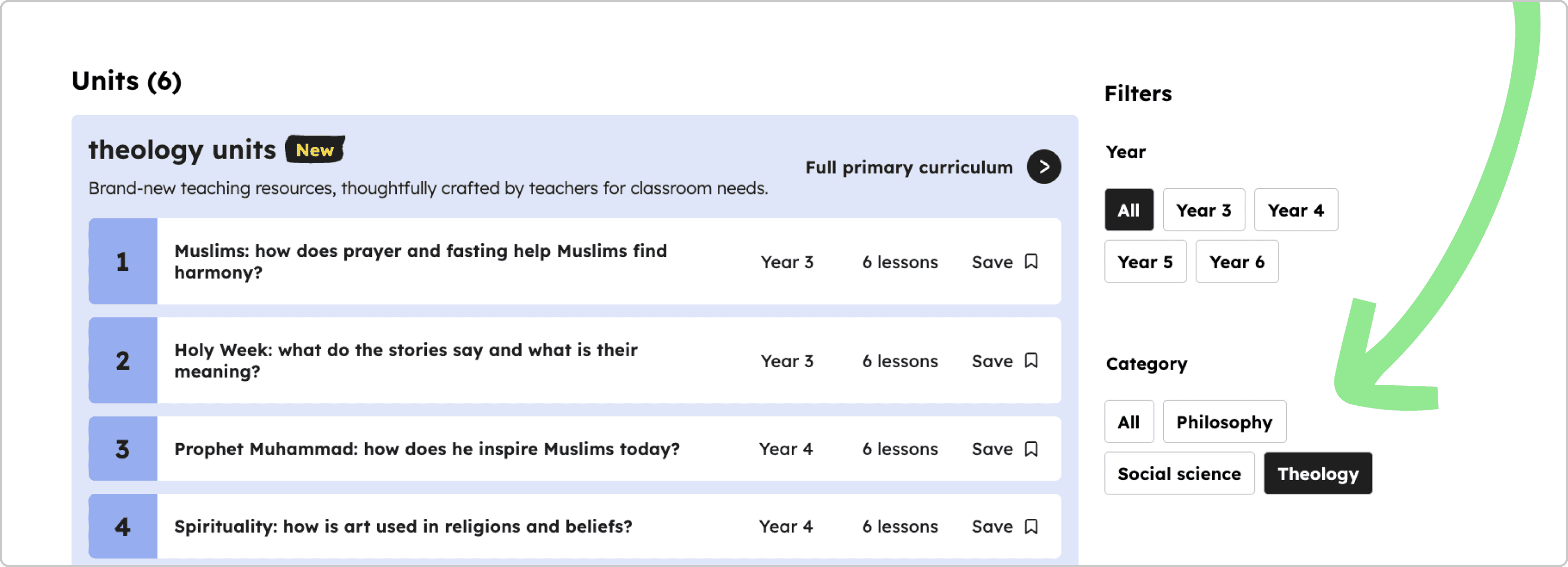This screenshot has height=567, width=1568.
Task: Save the Holy Week unit bookmark
Action: coord(1030,360)
